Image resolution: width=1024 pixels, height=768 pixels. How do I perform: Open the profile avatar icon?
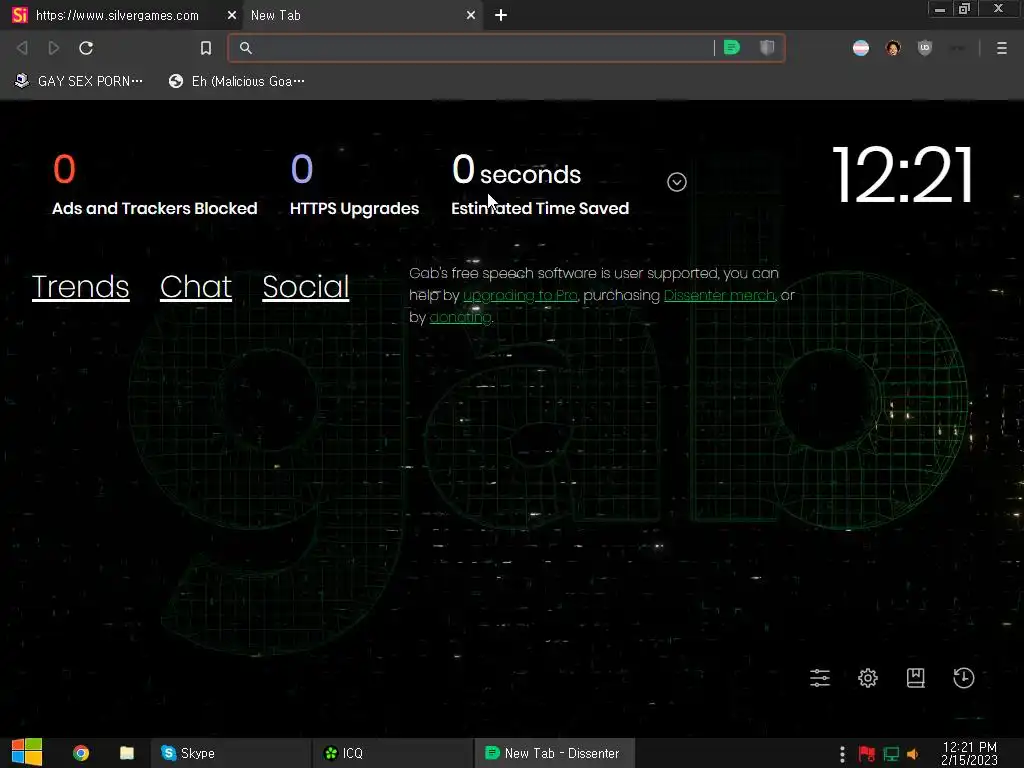[x=893, y=48]
